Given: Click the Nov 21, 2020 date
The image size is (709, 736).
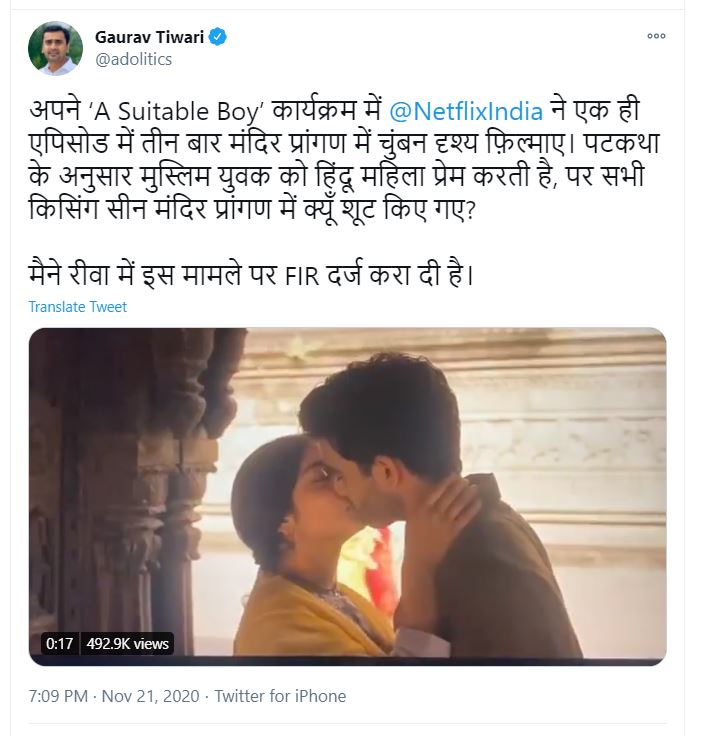Looking at the screenshot, I should tap(150, 696).
